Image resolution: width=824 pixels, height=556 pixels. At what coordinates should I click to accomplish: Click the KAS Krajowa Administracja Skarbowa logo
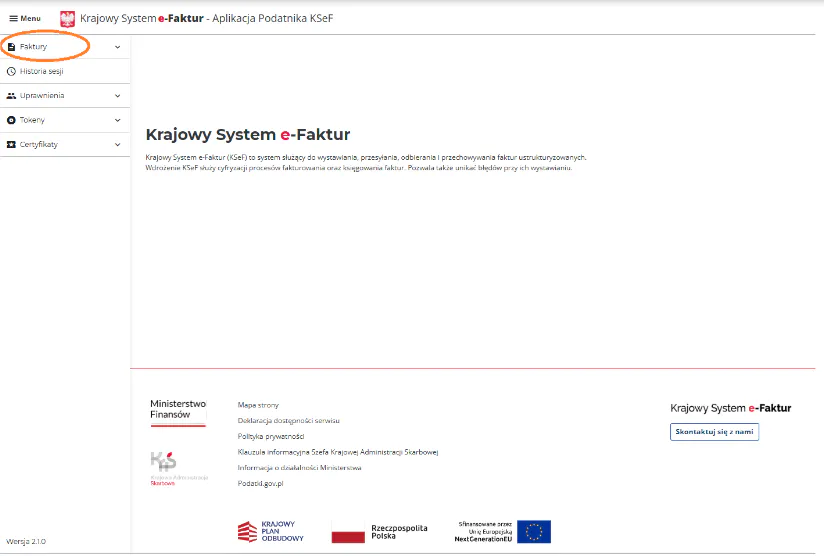tap(179, 469)
